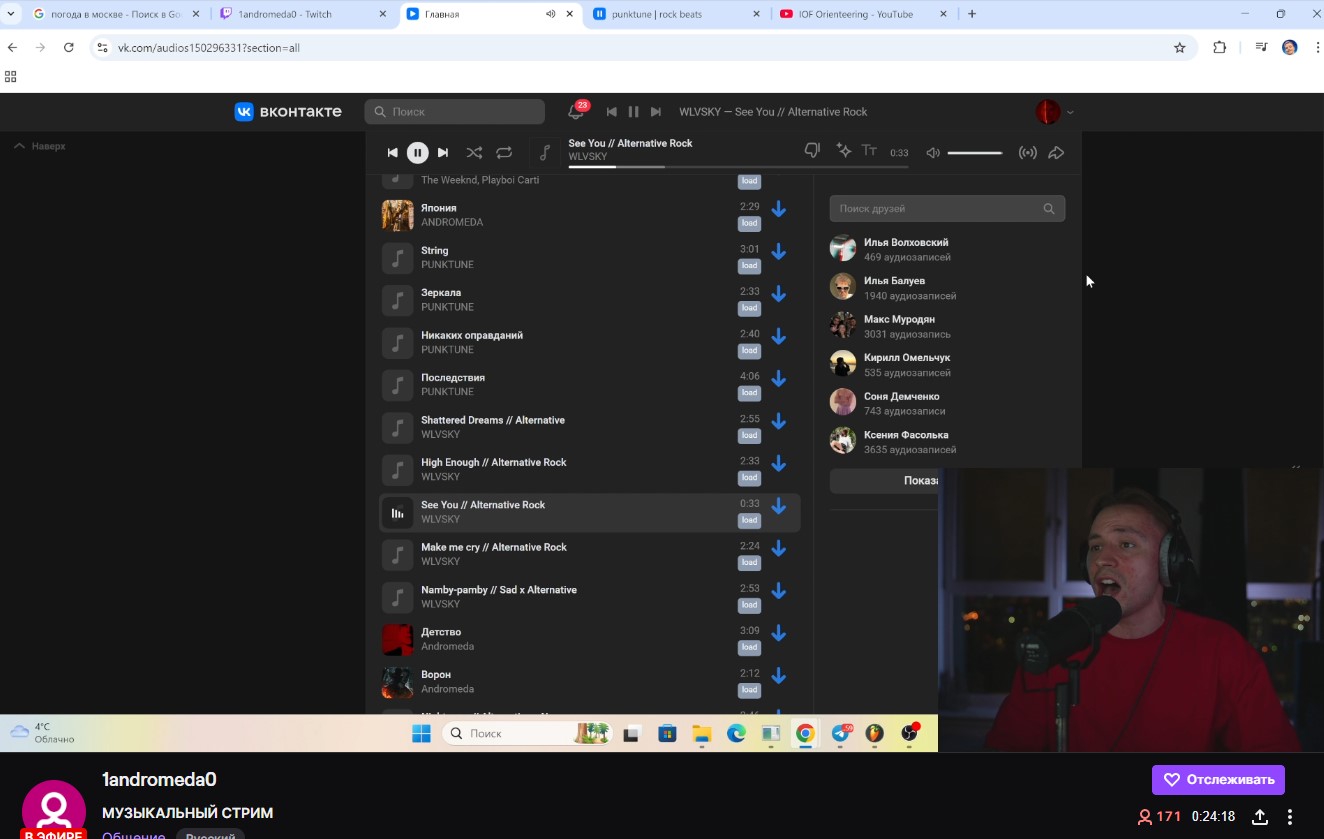Show lyrics with the Tt icon
1324x839 pixels.
tap(869, 151)
